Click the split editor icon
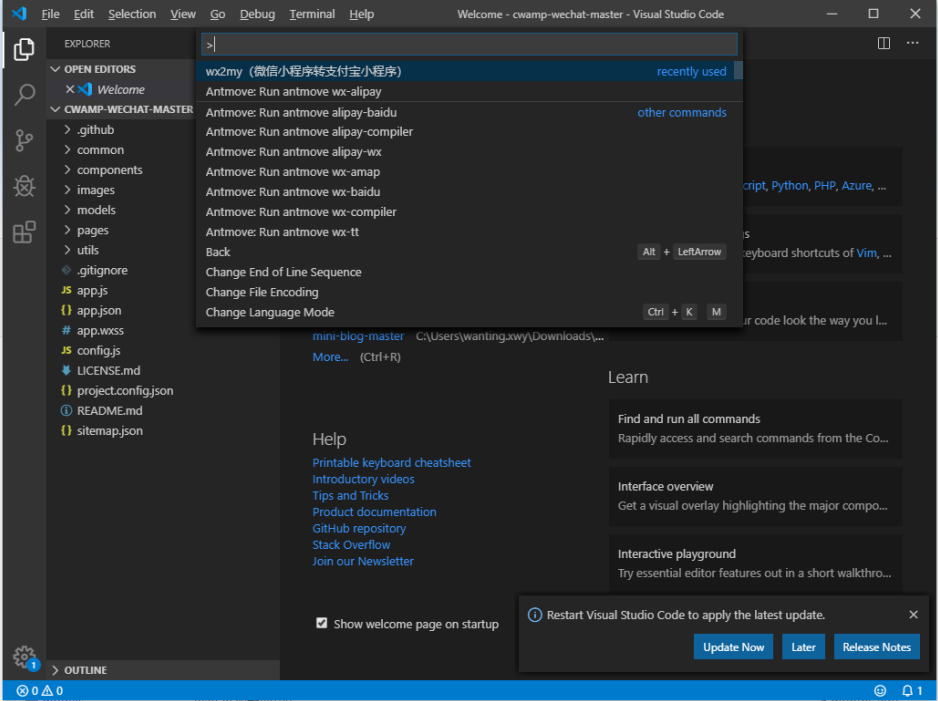938x701 pixels. (x=884, y=43)
